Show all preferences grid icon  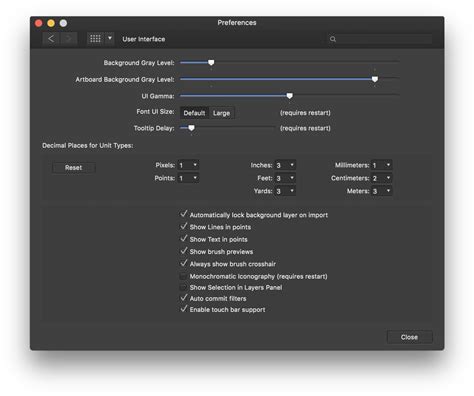coord(95,39)
